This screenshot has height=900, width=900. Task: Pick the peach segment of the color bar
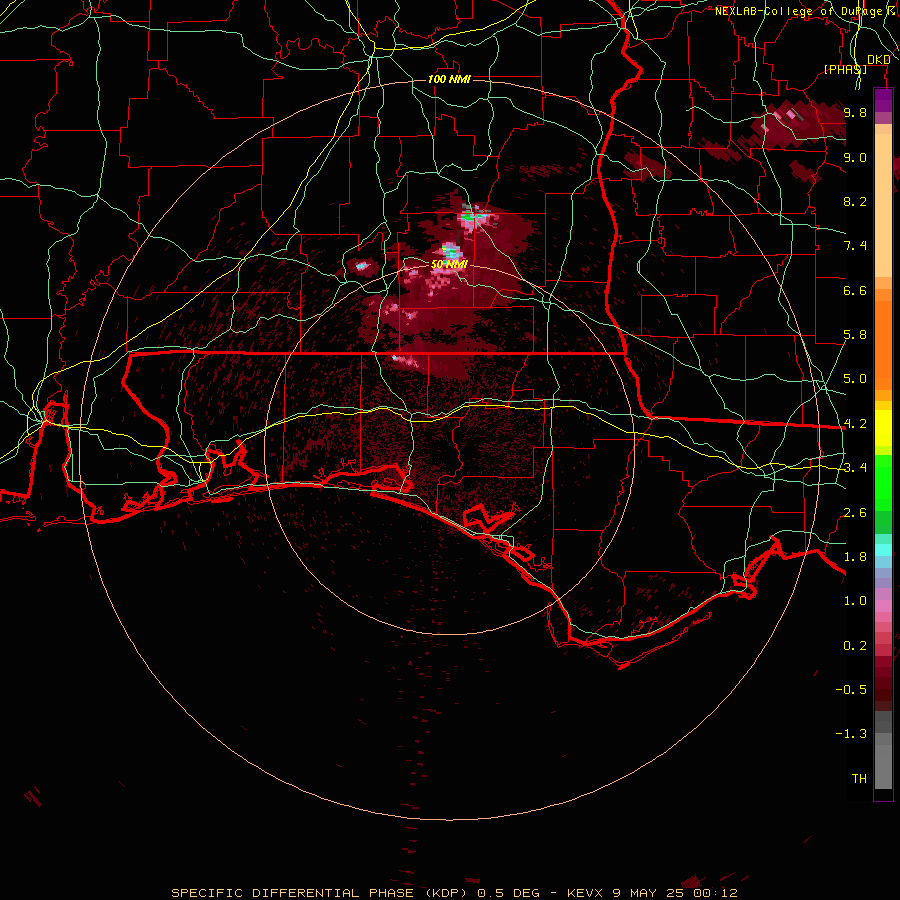883,205
